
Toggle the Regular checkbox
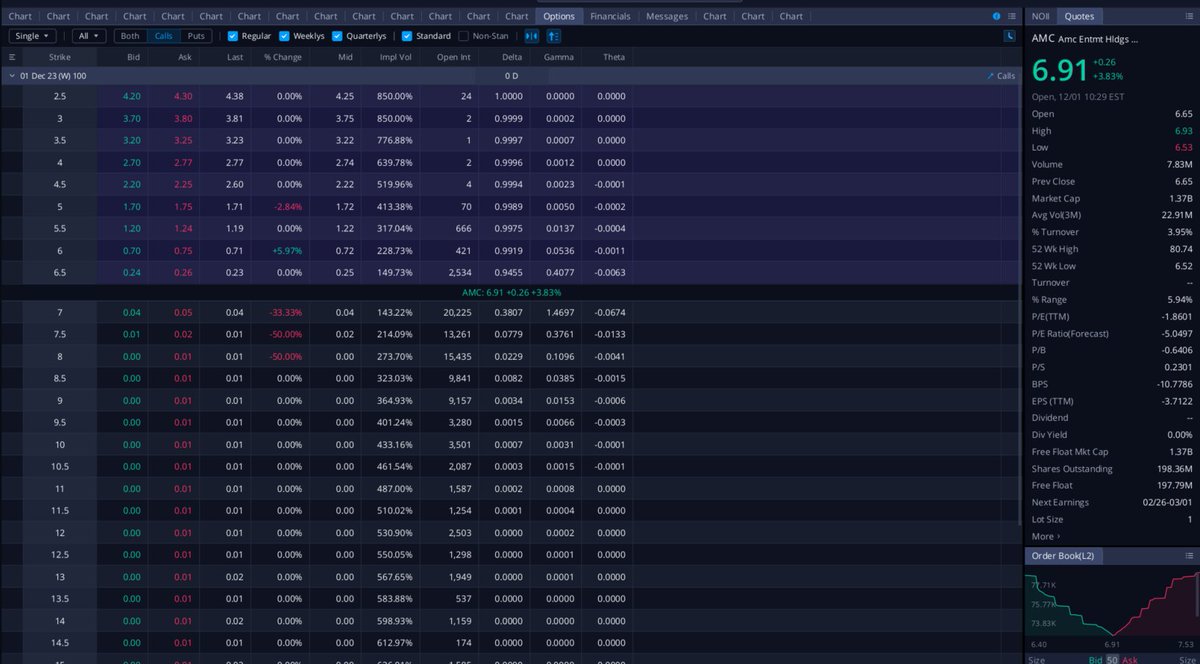pos(233,36)
